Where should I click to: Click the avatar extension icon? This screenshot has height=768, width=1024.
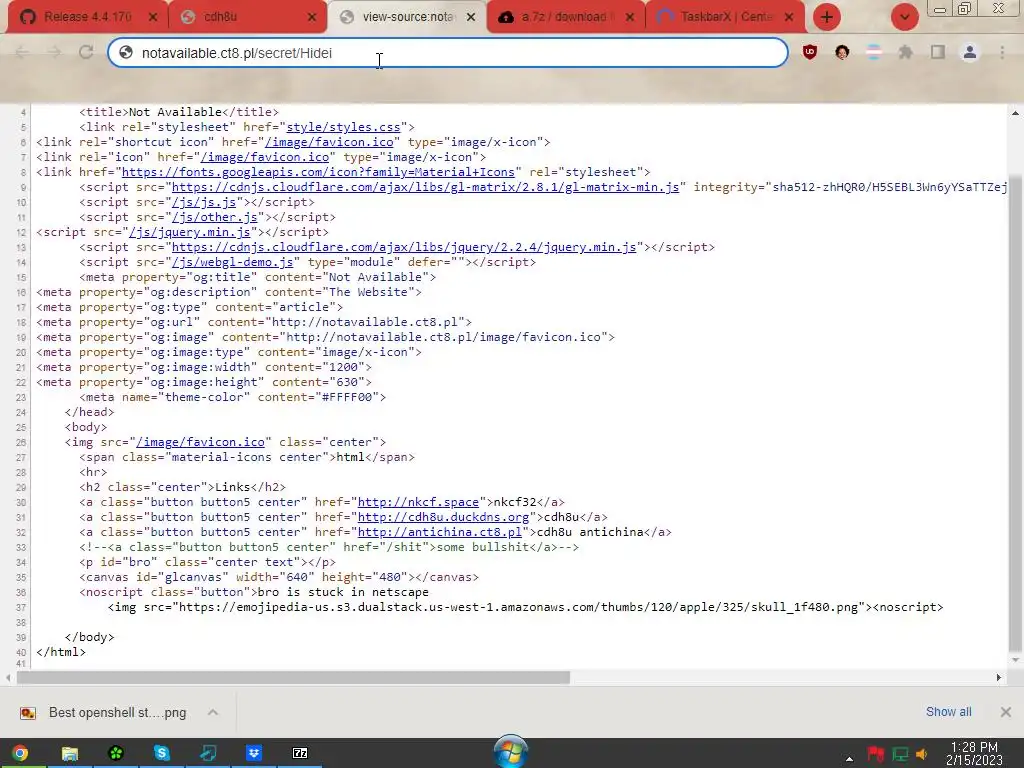pyautogui.click(x=842, y=52)
